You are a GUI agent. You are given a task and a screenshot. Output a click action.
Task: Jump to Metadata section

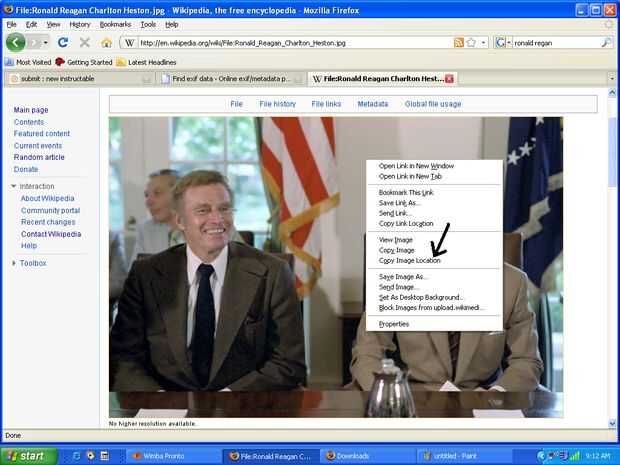(373, 104)
